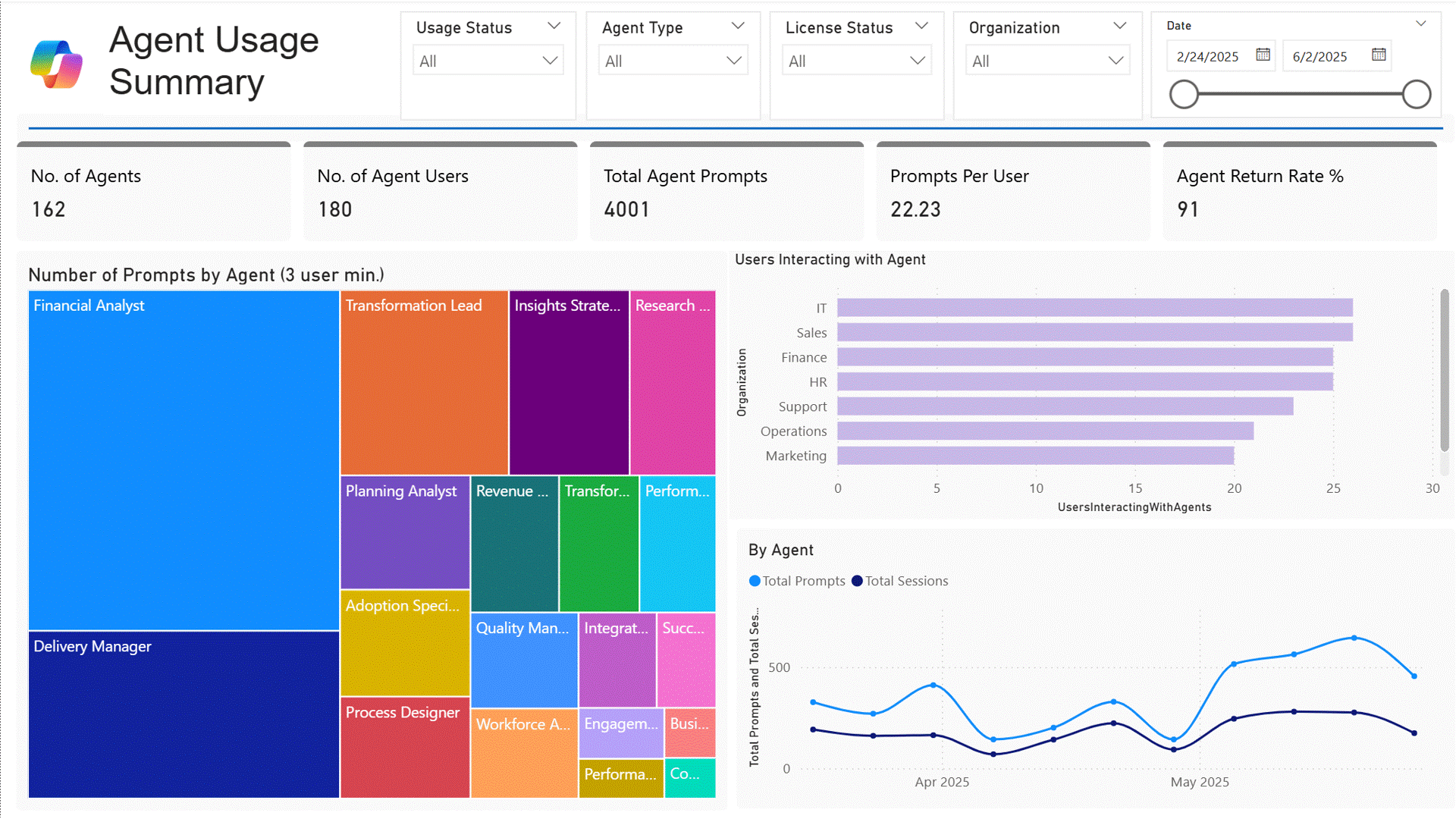Collapse the License Status slicer chevron
This screenshot has height=819, width=1456.
(921, 26)
